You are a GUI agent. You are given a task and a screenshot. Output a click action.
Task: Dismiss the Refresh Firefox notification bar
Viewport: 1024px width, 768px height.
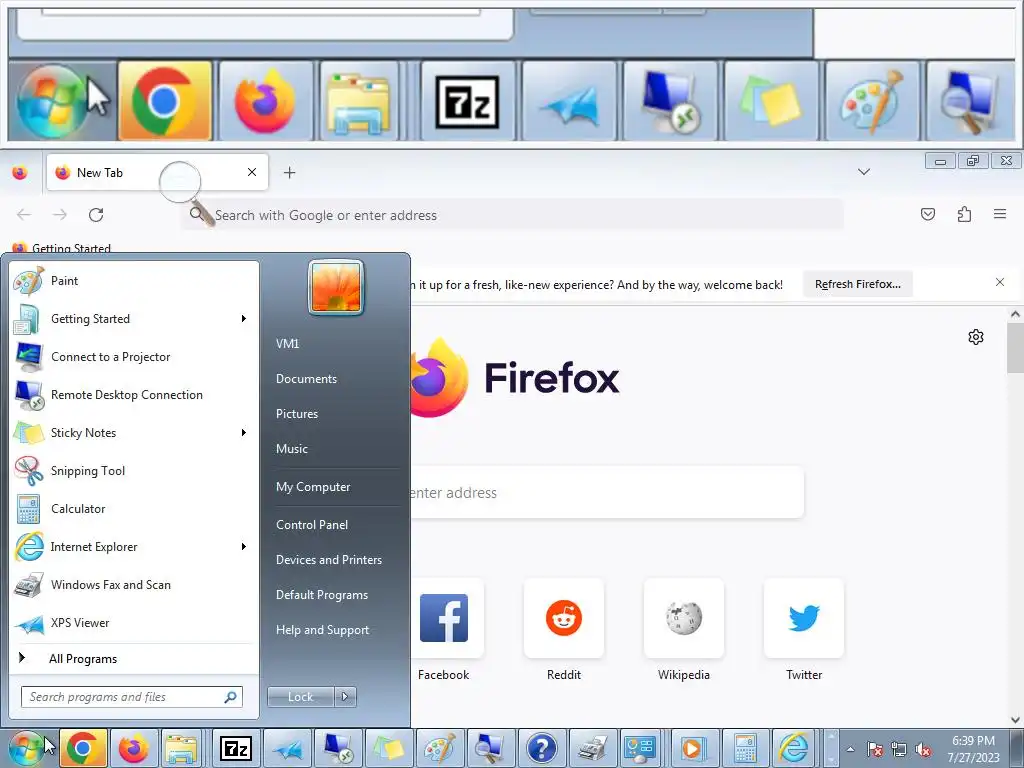coord(1000,282)
